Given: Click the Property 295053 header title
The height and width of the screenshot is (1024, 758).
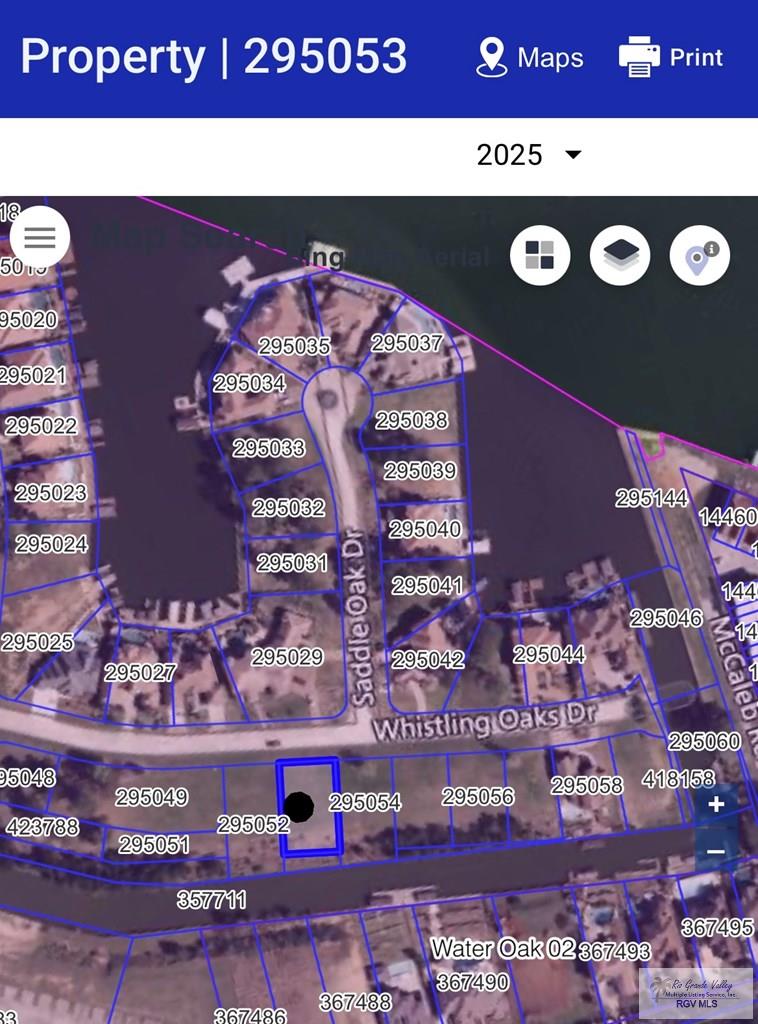Looking at the screenshot, I should (214, 57).
